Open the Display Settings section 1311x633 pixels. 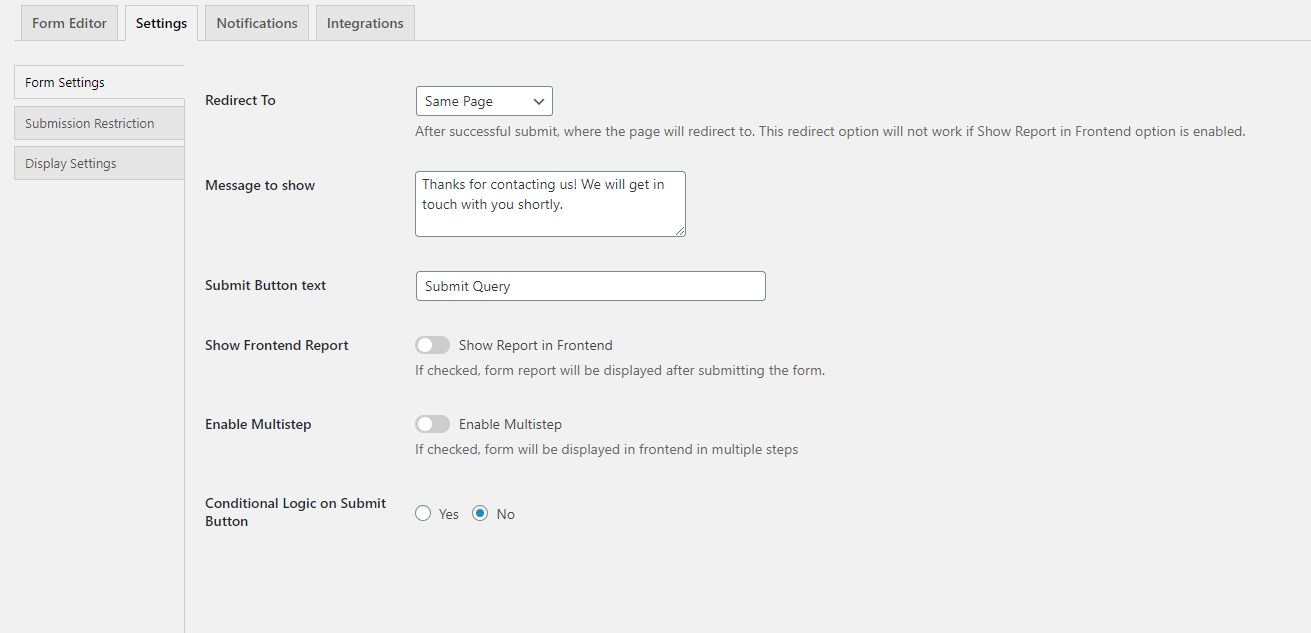click(70, 163)
